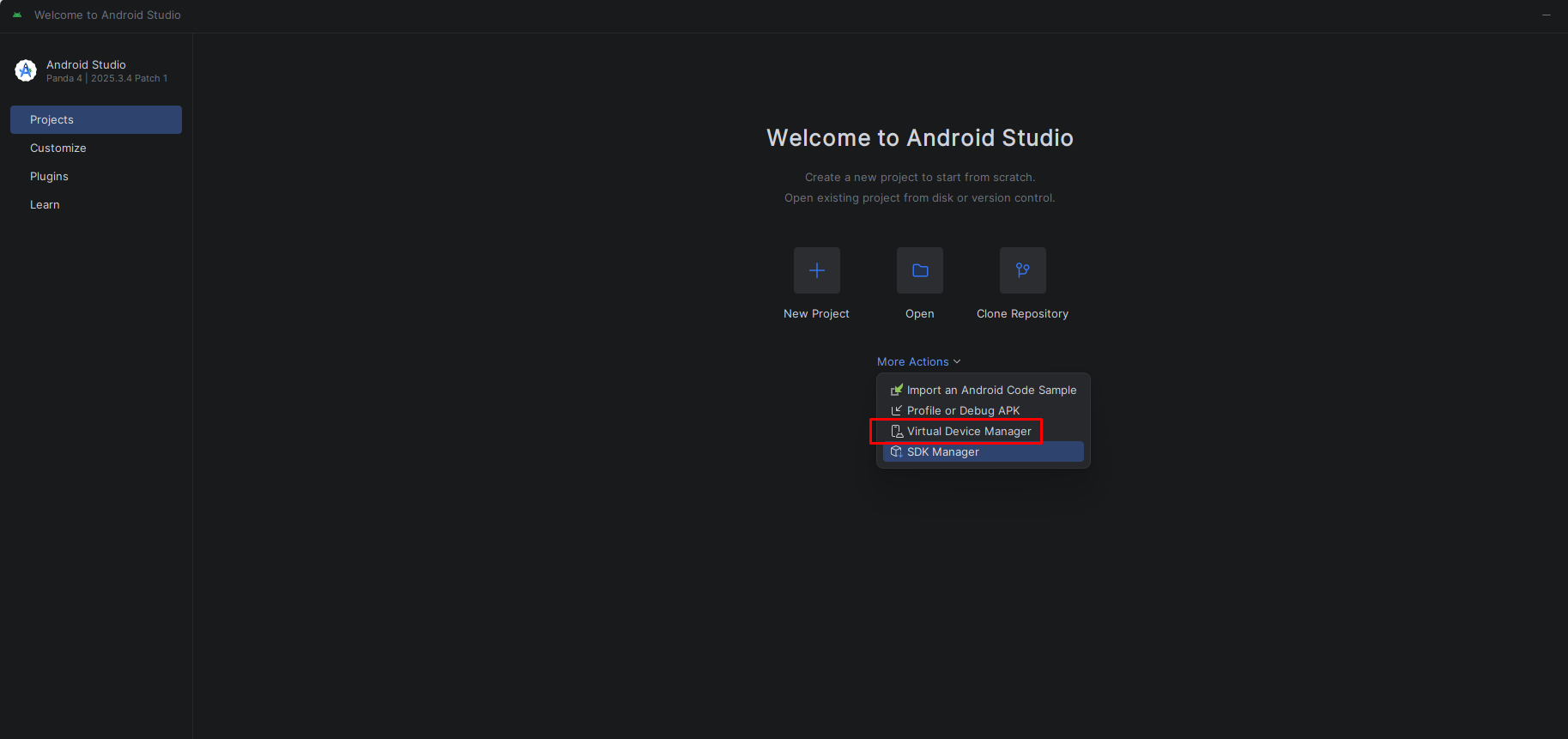Click the Open label
This screenshot has height=739, width=1568.
point(920,314)
